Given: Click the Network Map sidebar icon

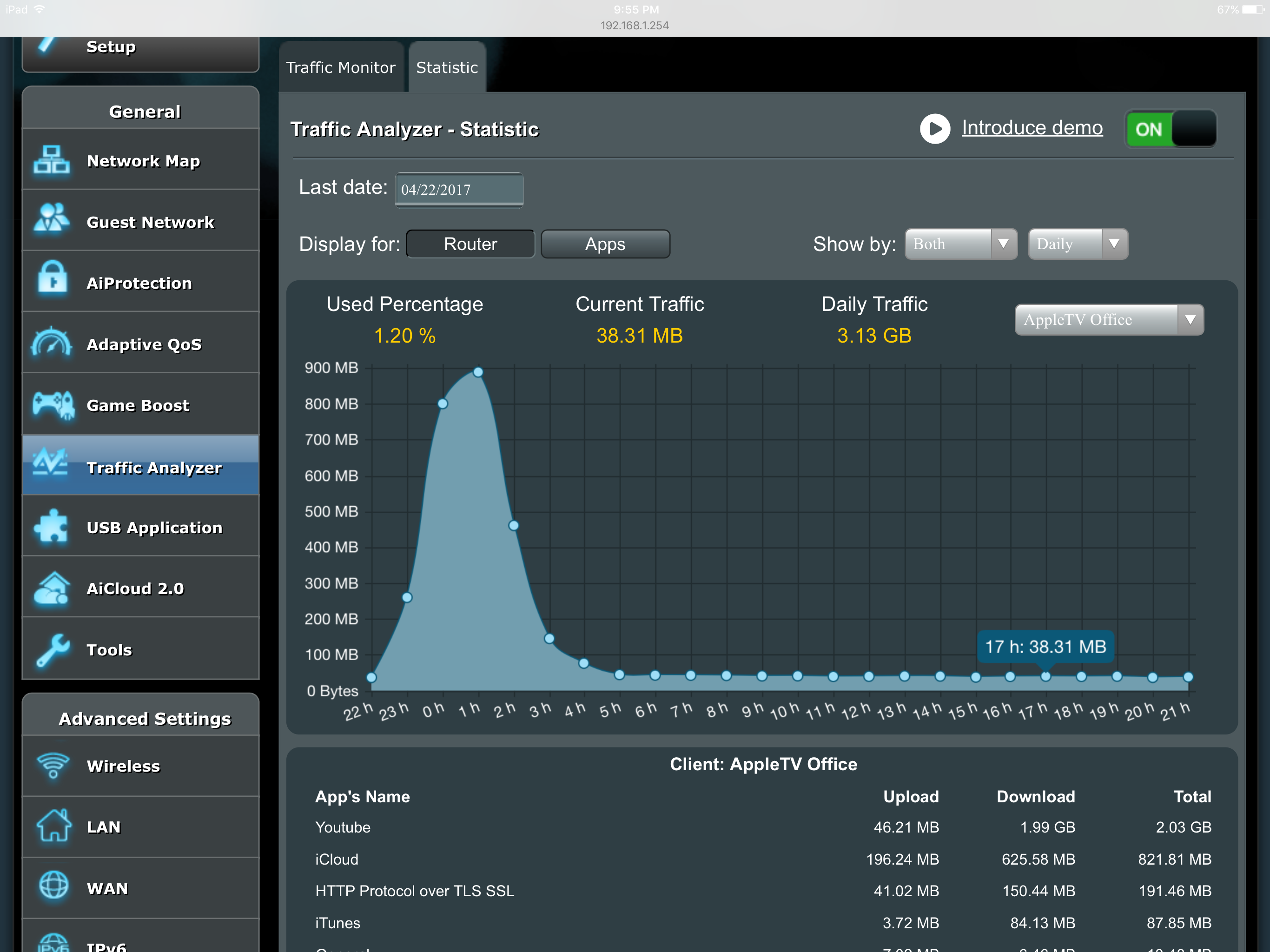Looking at the screenshot, I should 52,160.
